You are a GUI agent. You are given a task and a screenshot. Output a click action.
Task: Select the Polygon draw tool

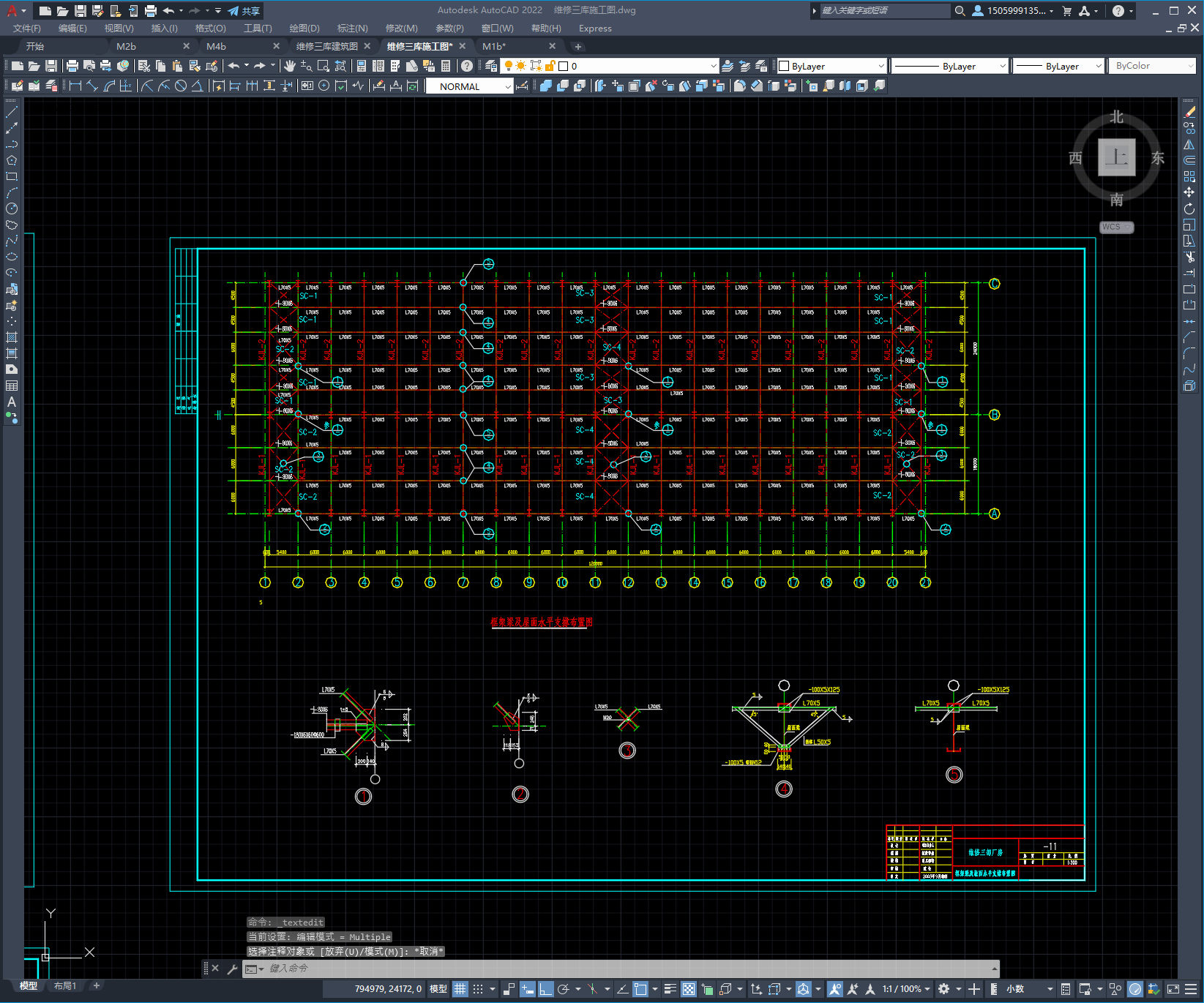(12, 160)
